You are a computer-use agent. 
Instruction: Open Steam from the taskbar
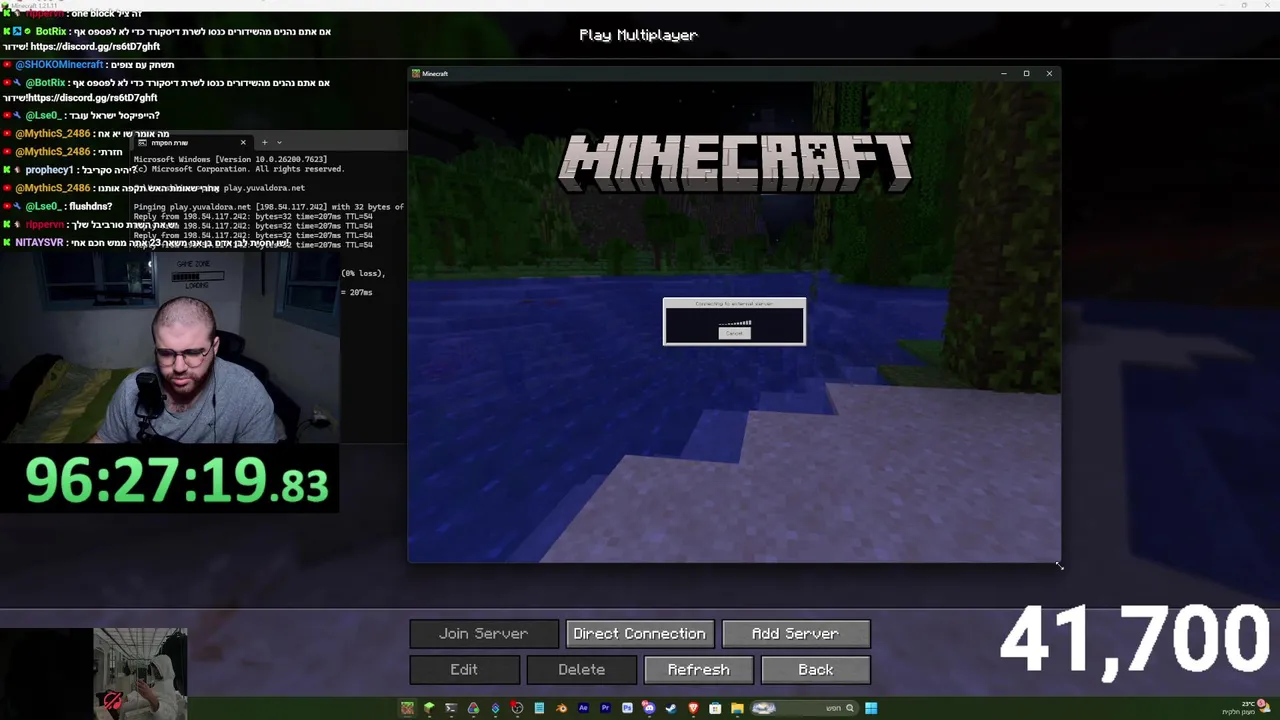click(x=671, y=708)
